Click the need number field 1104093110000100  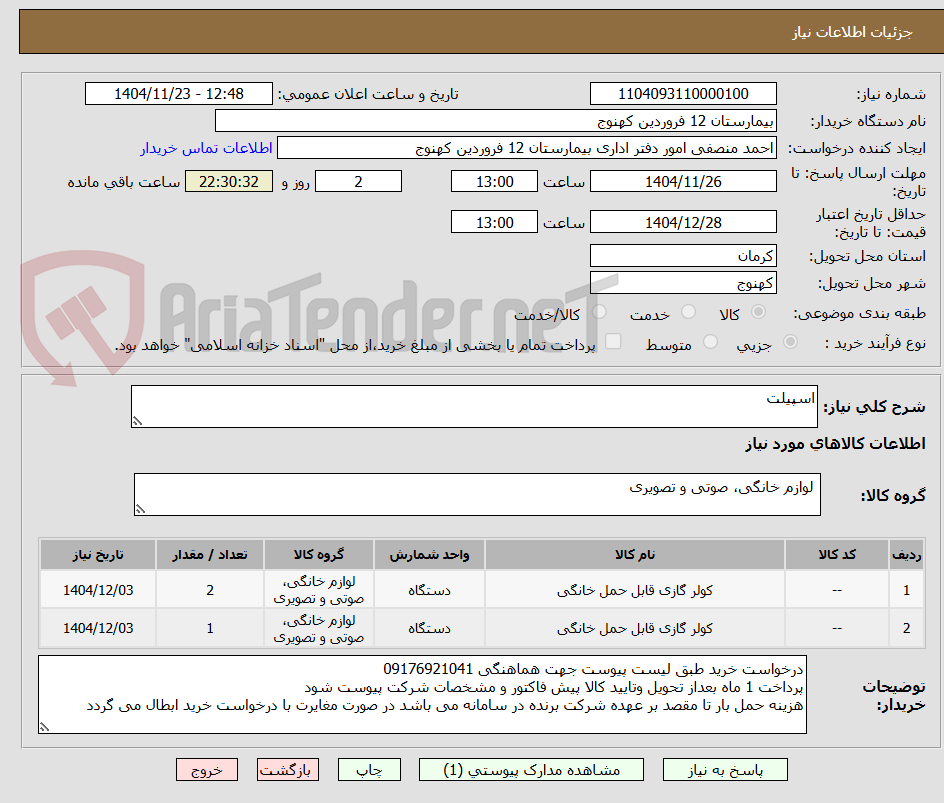tap(683, 94)
